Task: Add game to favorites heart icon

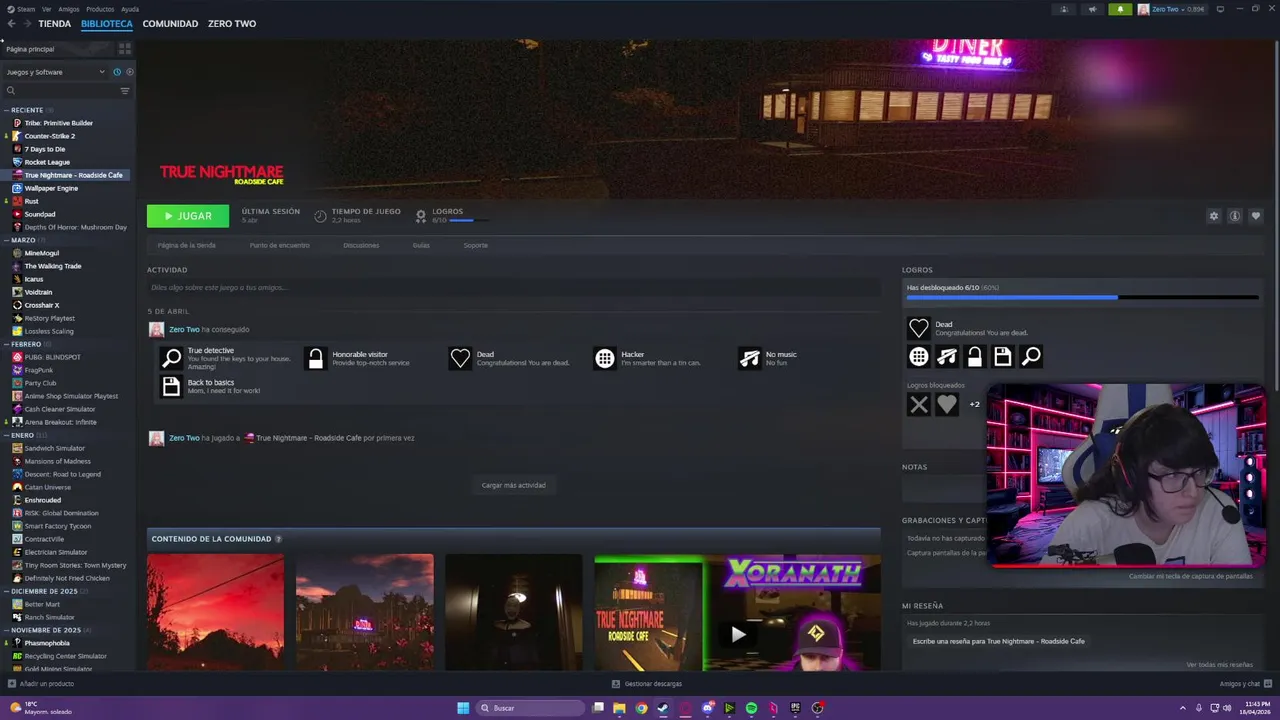Action: 1256,216
